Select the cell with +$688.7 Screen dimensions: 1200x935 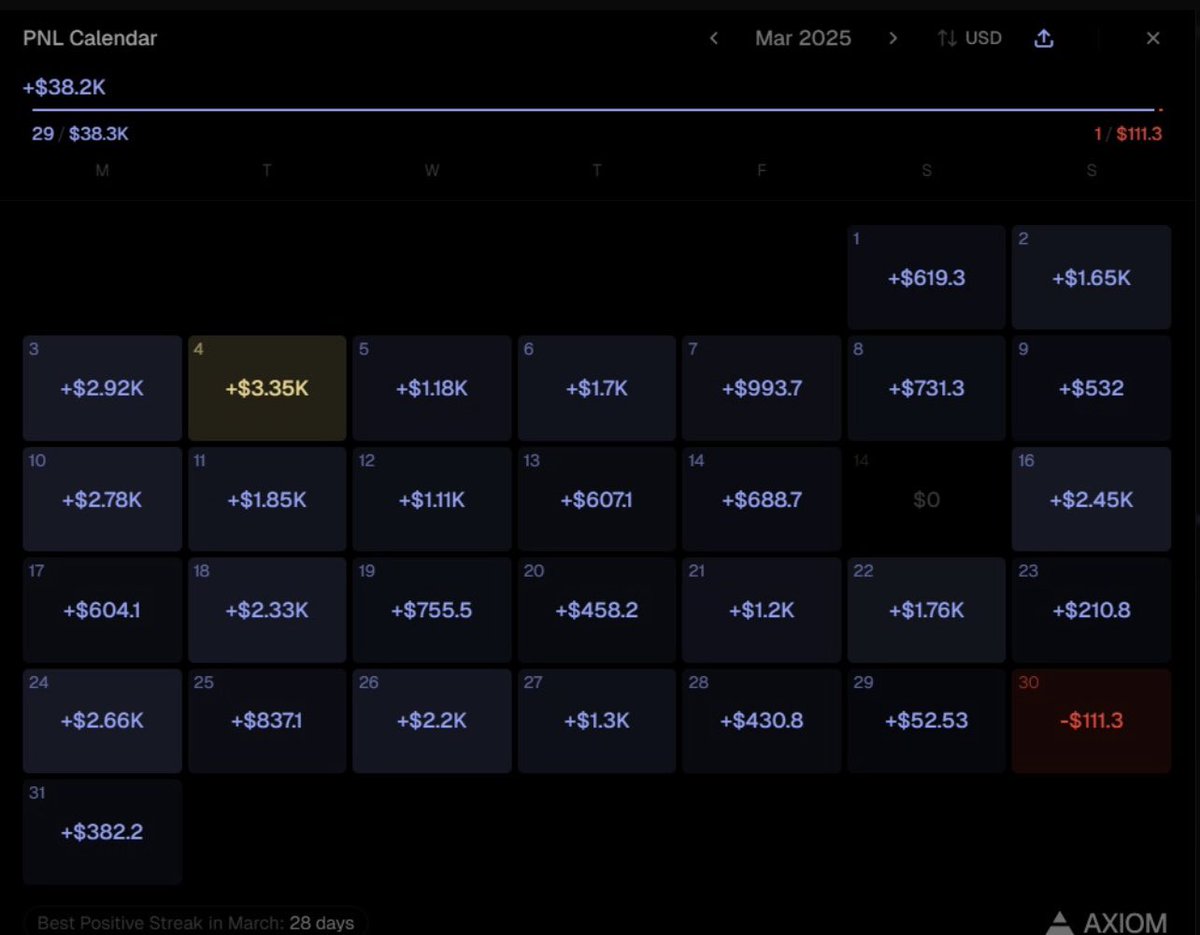[762, 499]
